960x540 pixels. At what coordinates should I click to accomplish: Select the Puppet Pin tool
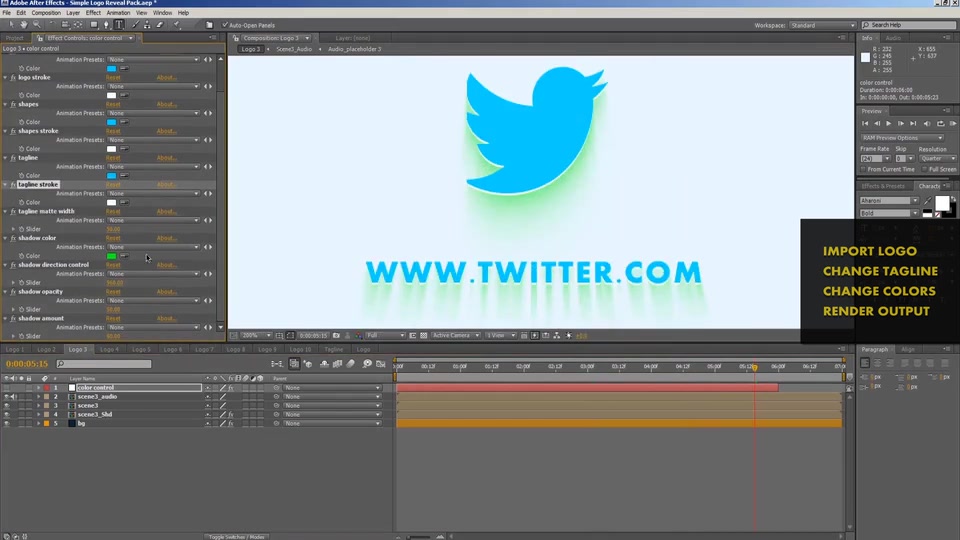177,25
